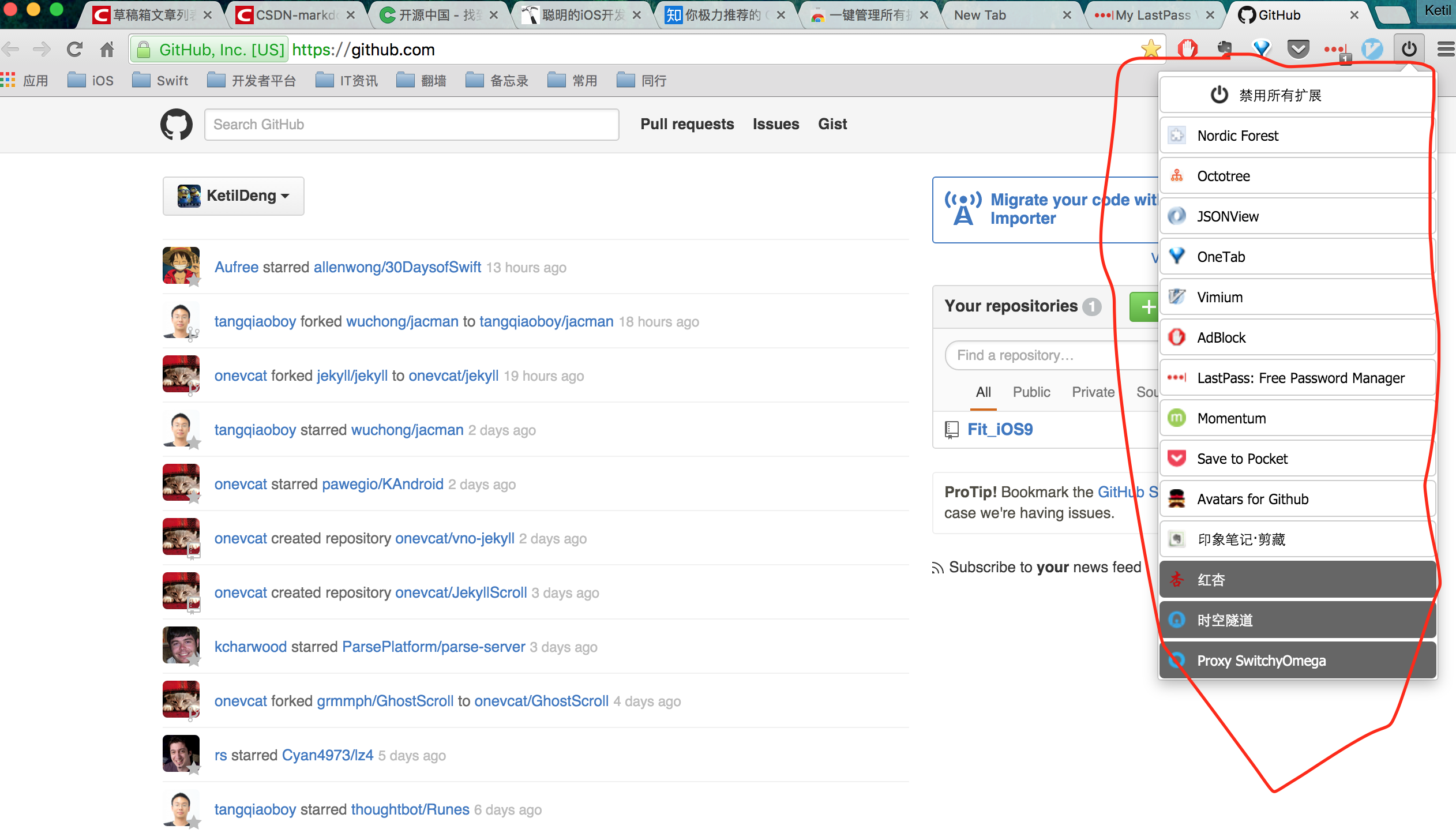Click the Search GitHub input field
The width and height of the screenshot is (1456, 833).
tap(411, 125)
